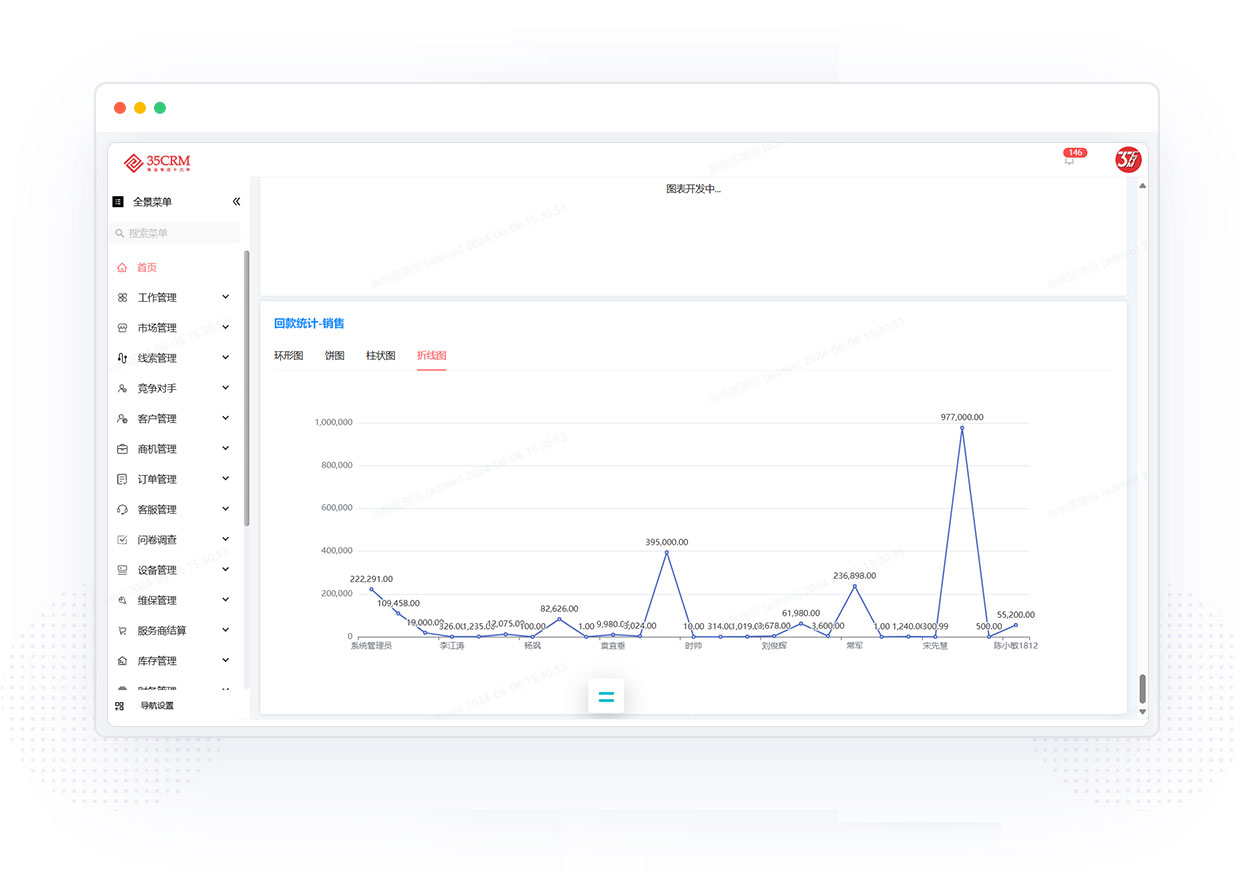Click the 全景菜单 list icon
The width and height of the screenshot is (1240, 880).
click(x=118, y=201)
